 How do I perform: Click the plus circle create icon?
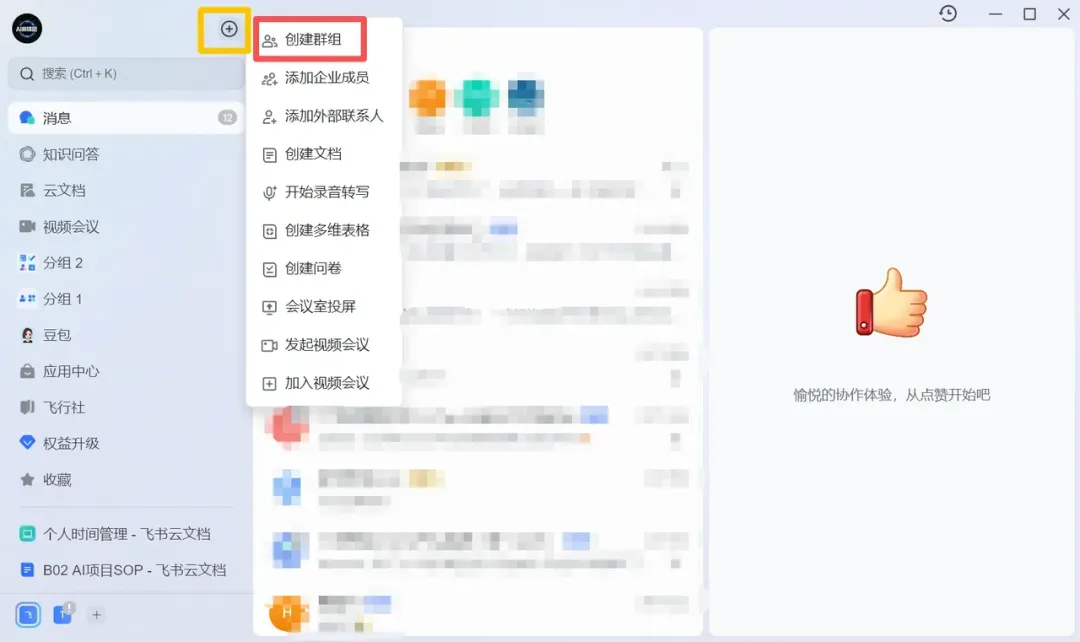pos(229,29)
